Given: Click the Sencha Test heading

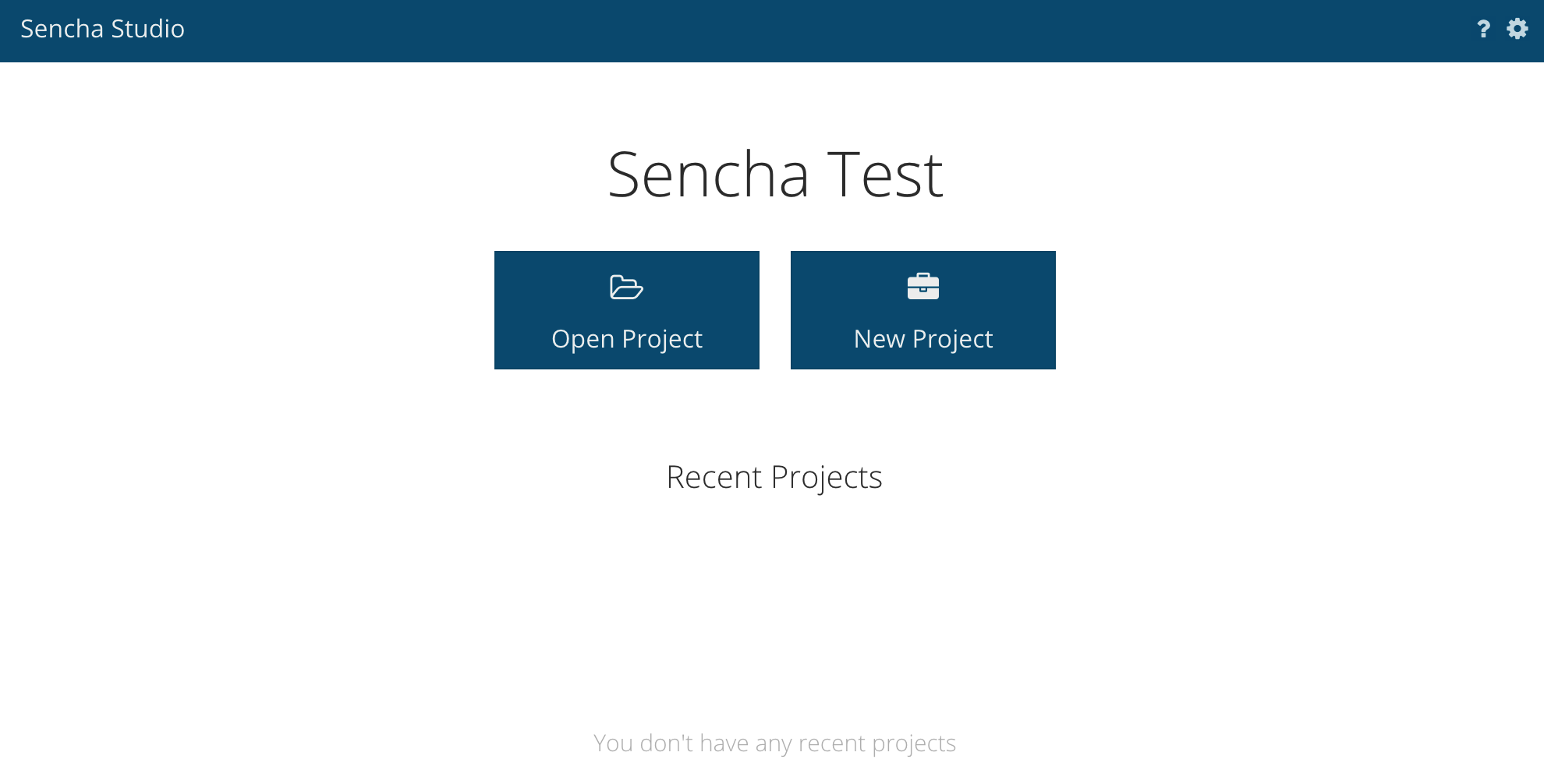Looking at the screenshot, I should [775, 175].
